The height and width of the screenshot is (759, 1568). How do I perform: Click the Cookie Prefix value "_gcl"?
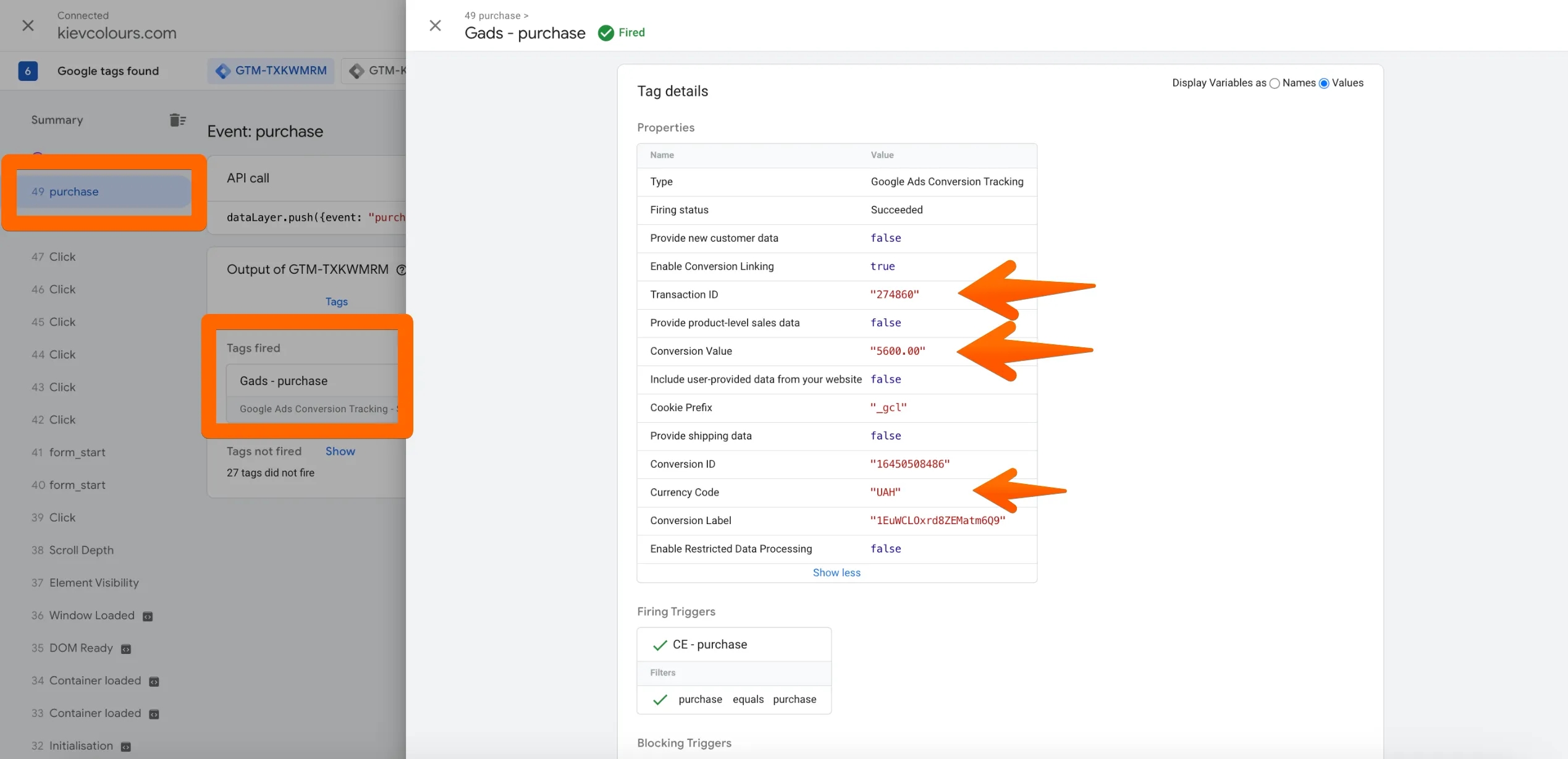click(x=888, y=408)
